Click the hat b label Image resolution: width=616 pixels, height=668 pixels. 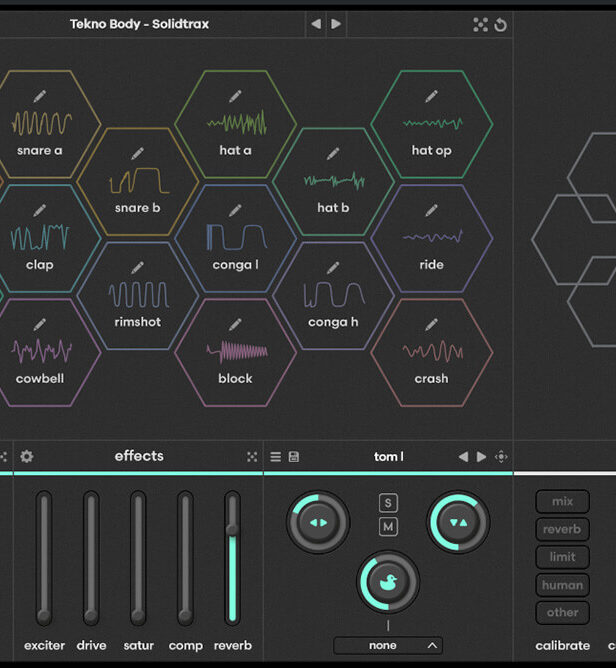point(333,207)
